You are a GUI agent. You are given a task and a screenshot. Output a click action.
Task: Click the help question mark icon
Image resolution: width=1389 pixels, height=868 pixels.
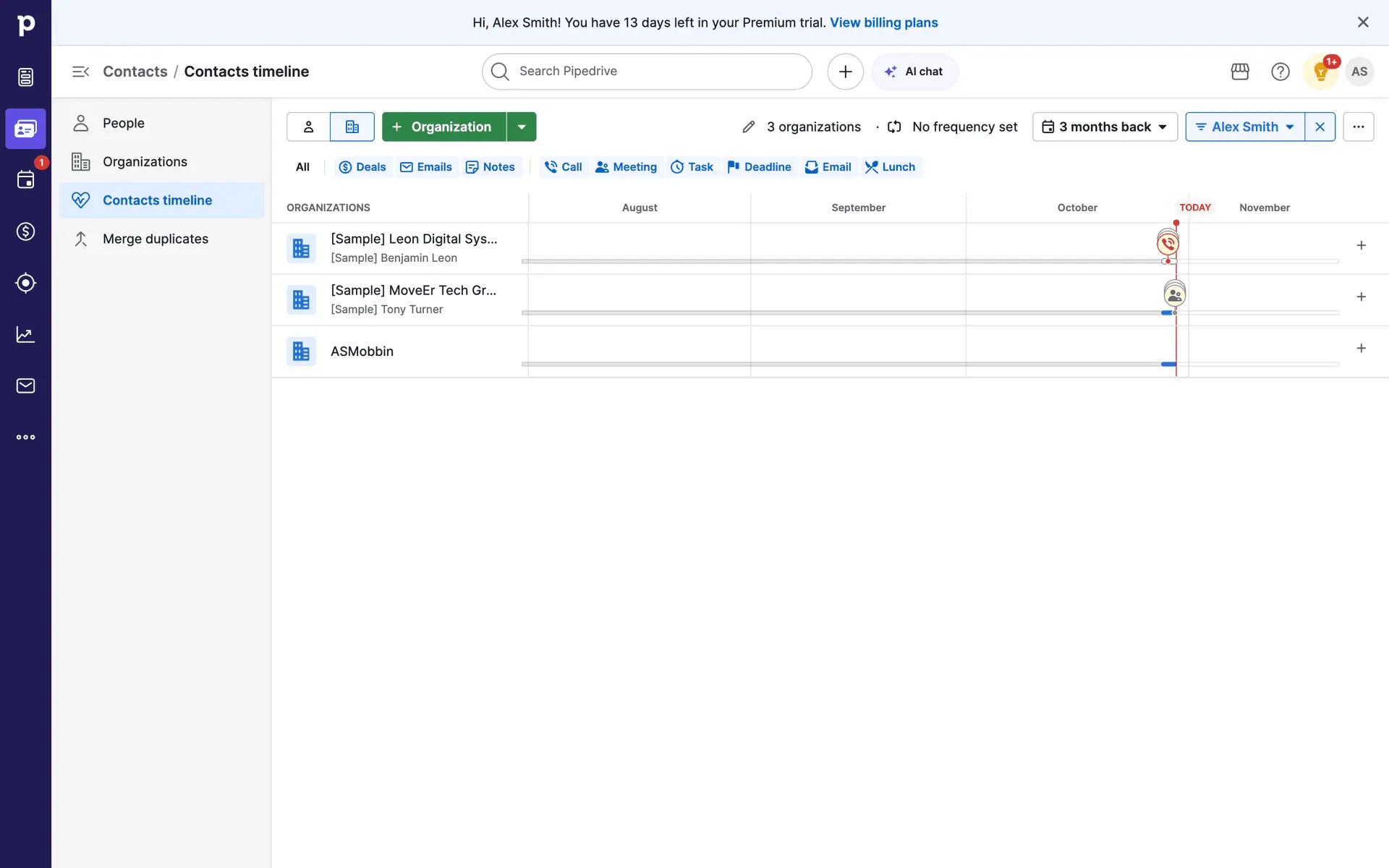(1280, 72)
